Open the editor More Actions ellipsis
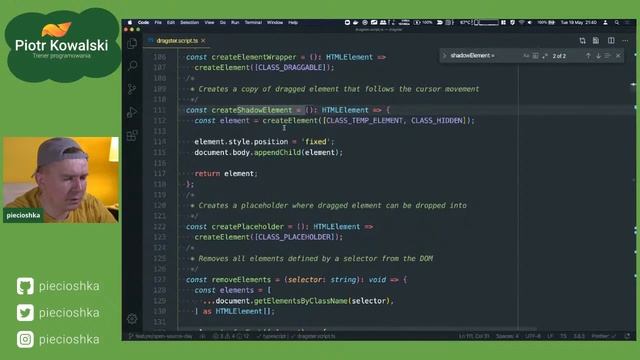Screen dimensions: 640x360 [x=625, y=40]
